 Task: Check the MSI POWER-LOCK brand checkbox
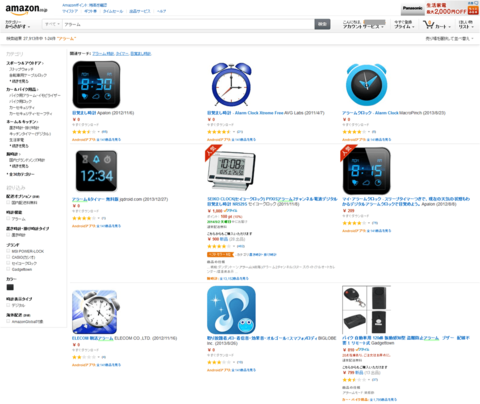pyautogui.click(x=8, y=251)
